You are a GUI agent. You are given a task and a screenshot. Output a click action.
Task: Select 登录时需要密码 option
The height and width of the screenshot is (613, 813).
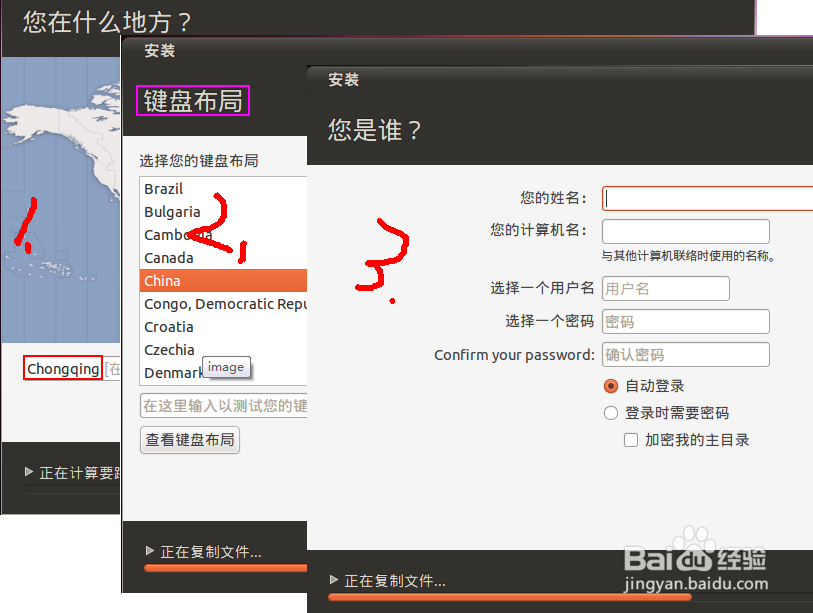point(610,412)
